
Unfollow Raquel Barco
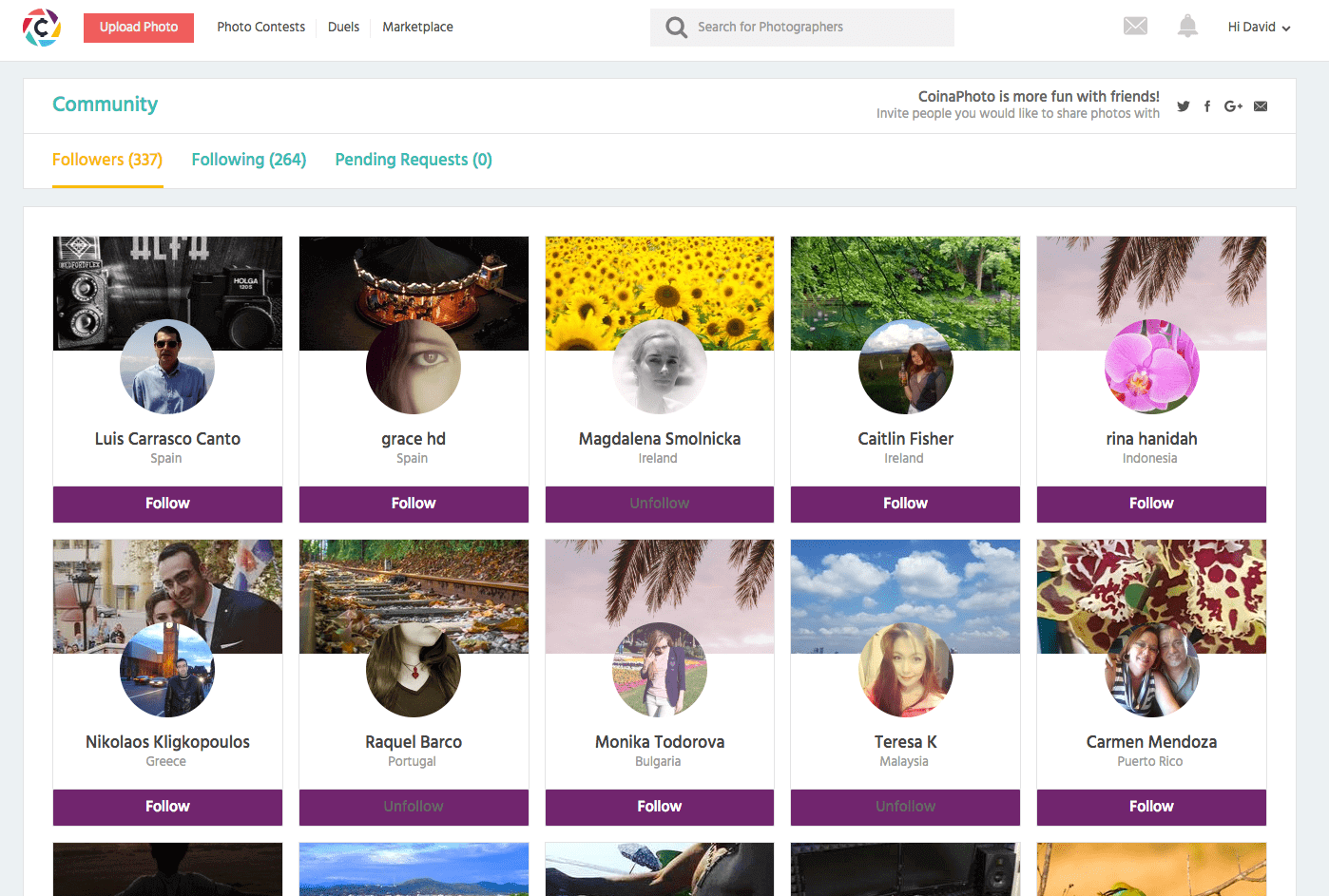coord(414,807)
